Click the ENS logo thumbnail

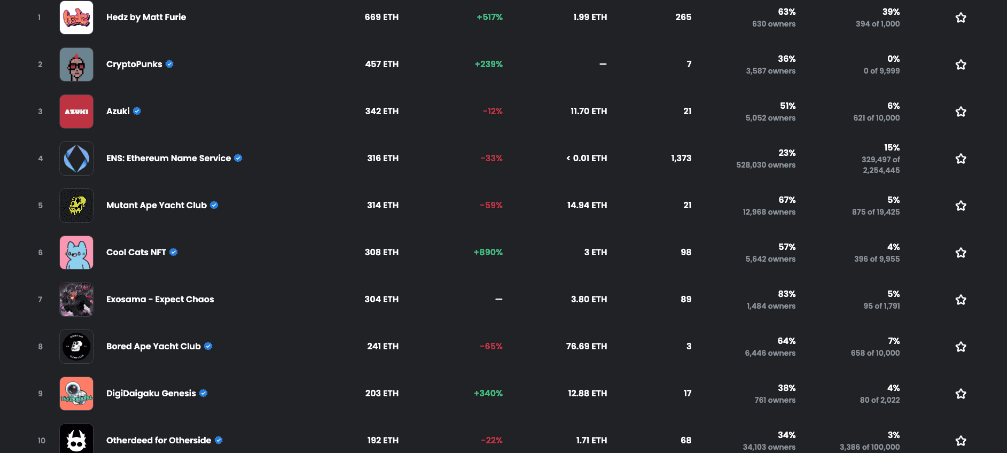(x=76, y=158)
